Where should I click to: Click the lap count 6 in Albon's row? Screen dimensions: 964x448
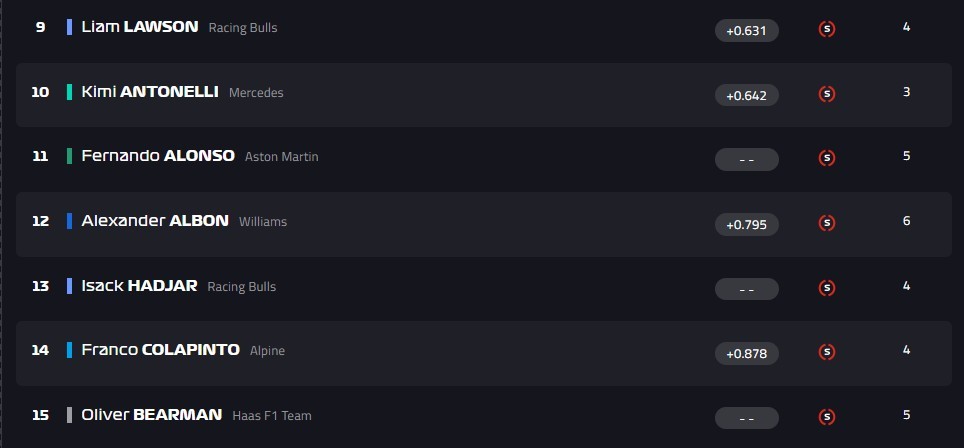[x=906, y=221]
